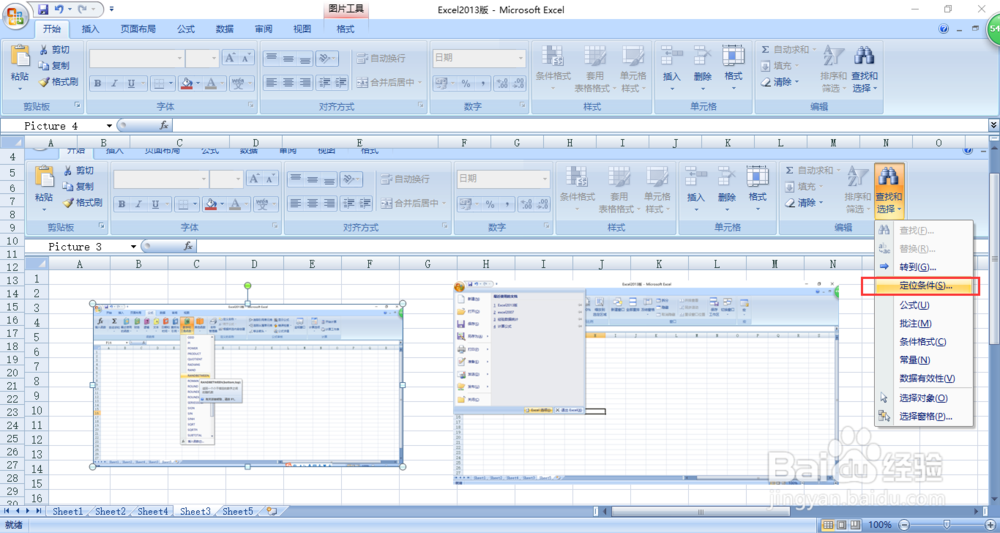
Task: Click the round Office button in the main window
Action: click(14, 15)
